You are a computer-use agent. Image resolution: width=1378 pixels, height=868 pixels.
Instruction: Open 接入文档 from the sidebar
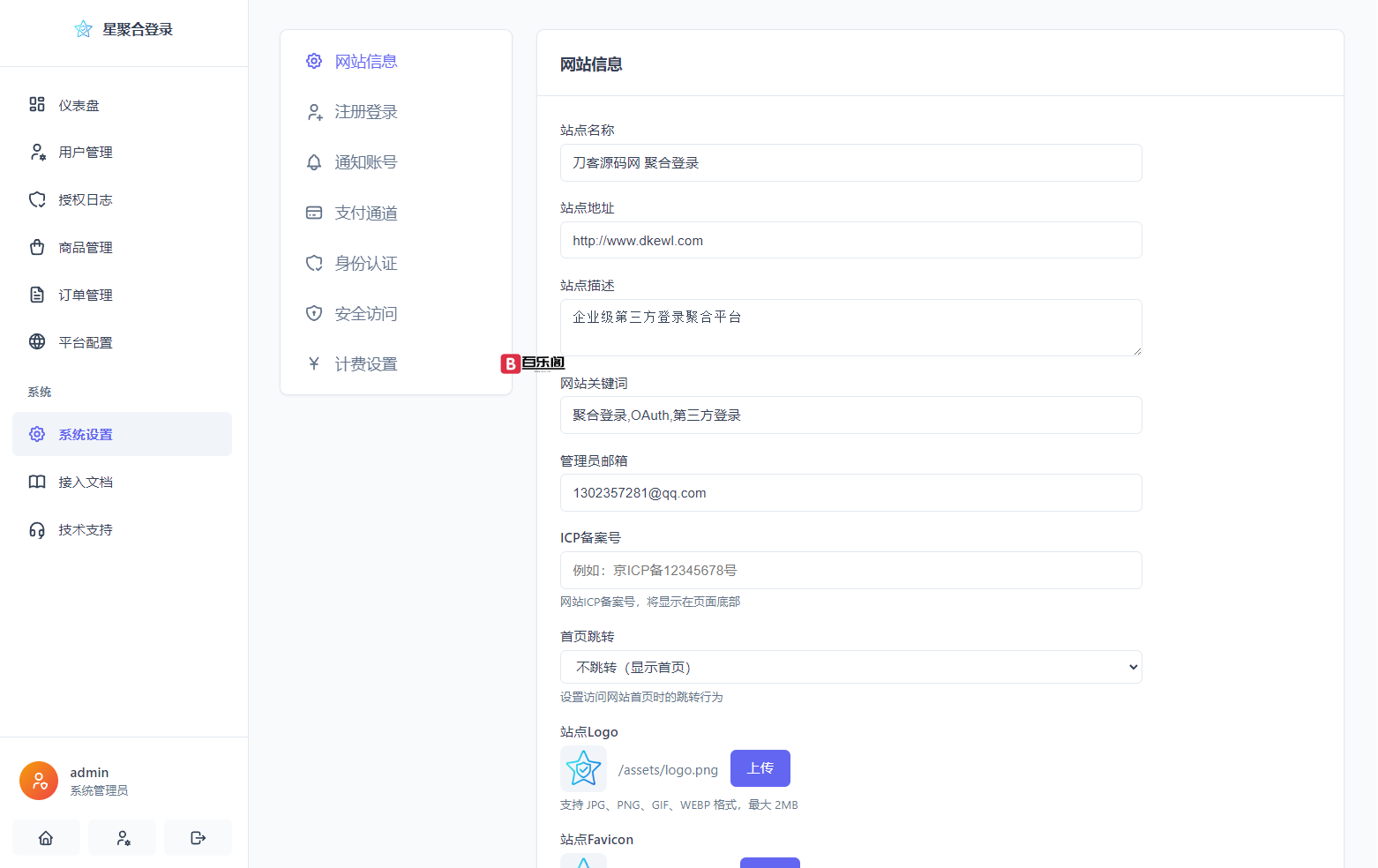tap(85, 483)
